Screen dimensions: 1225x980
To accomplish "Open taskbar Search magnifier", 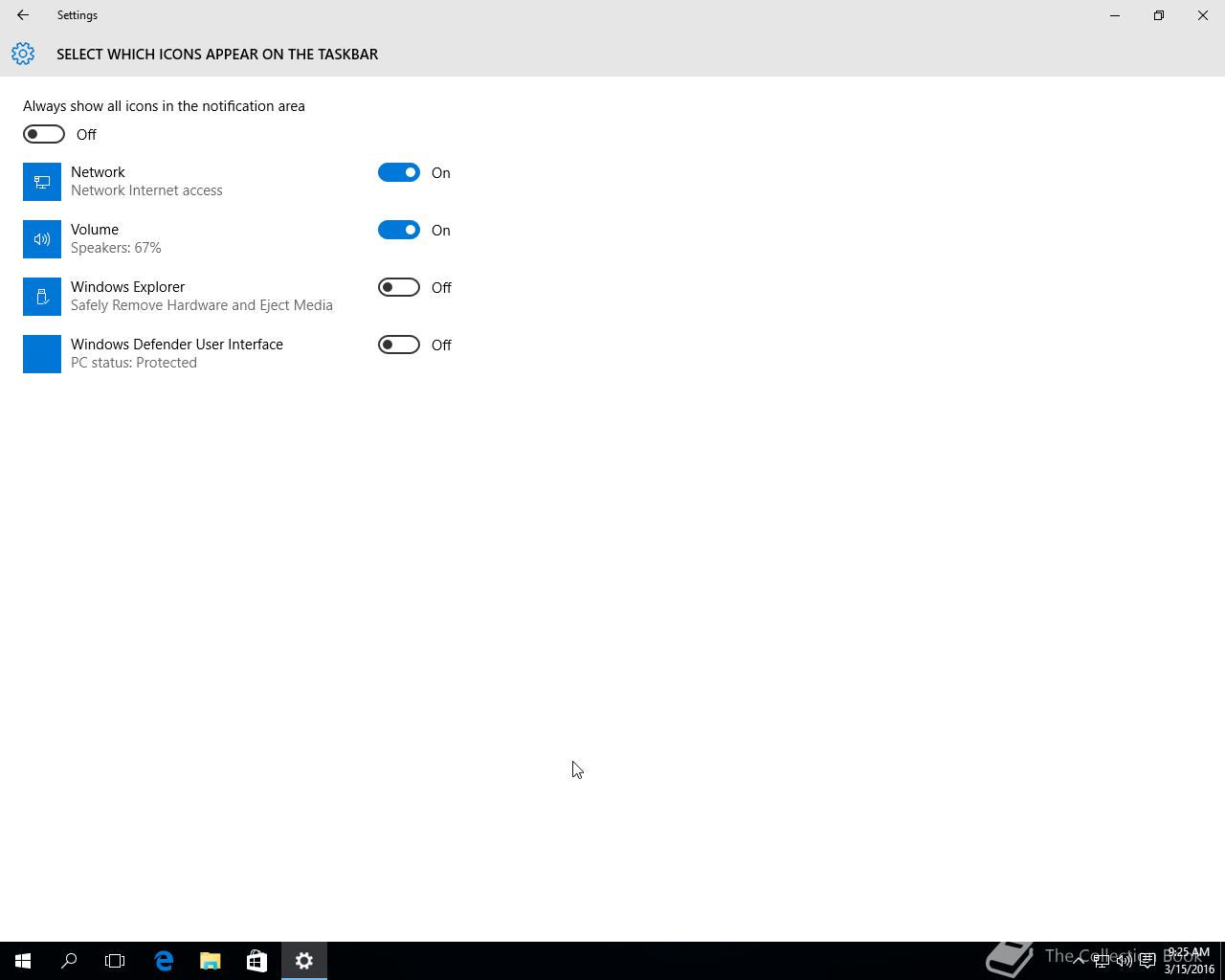I will tap(69, 961).
